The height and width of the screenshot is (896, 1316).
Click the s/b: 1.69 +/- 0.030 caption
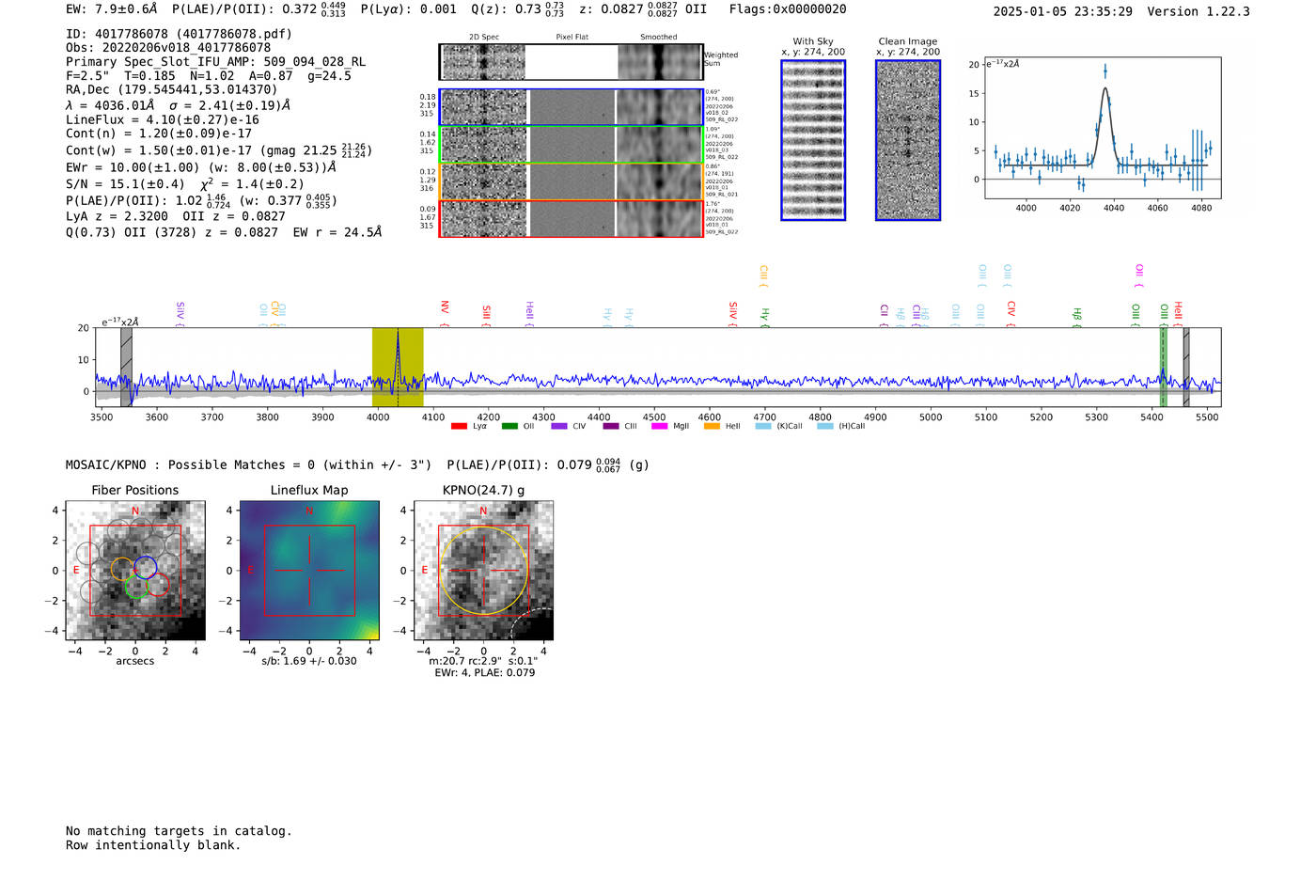(309, 661)
